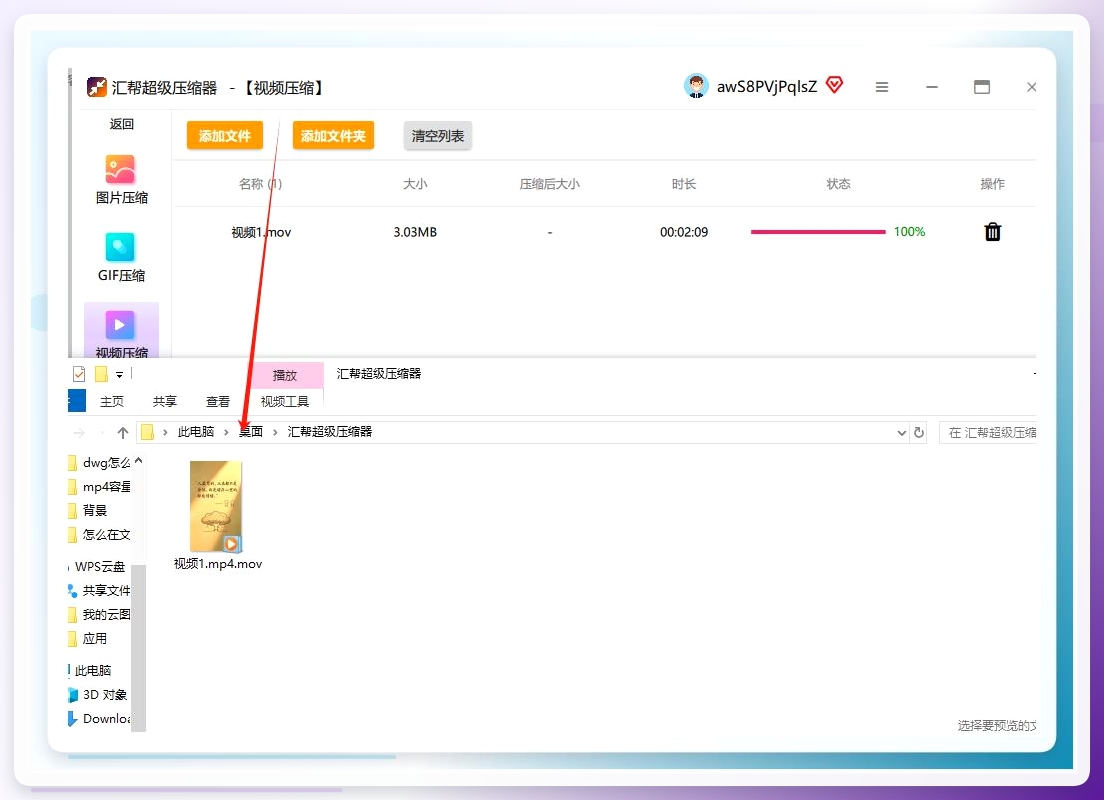Click the 100% compression progress bar
This screenshot has height=800, width=1104.
818,232
